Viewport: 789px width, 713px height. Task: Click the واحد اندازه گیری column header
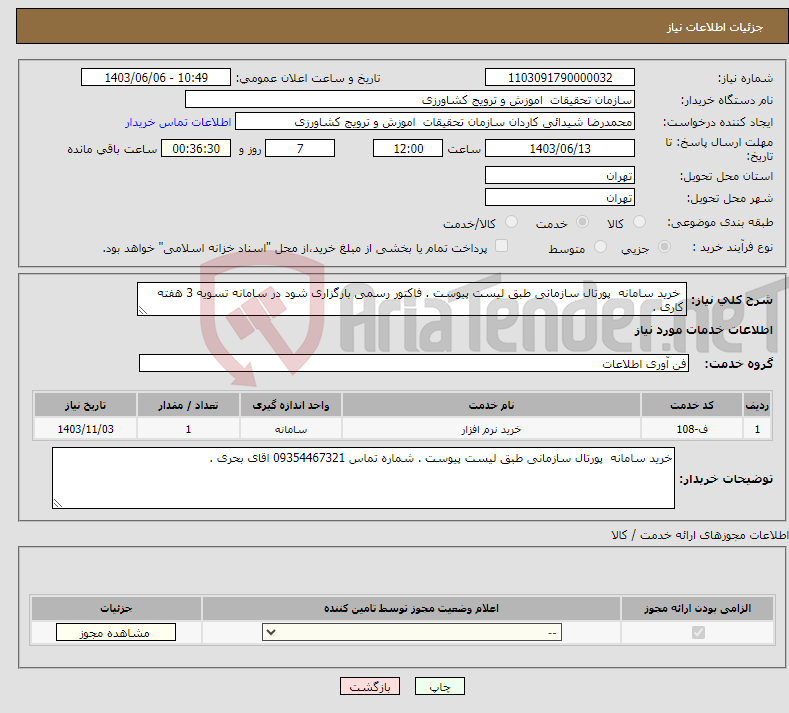(x=291, y=405)
